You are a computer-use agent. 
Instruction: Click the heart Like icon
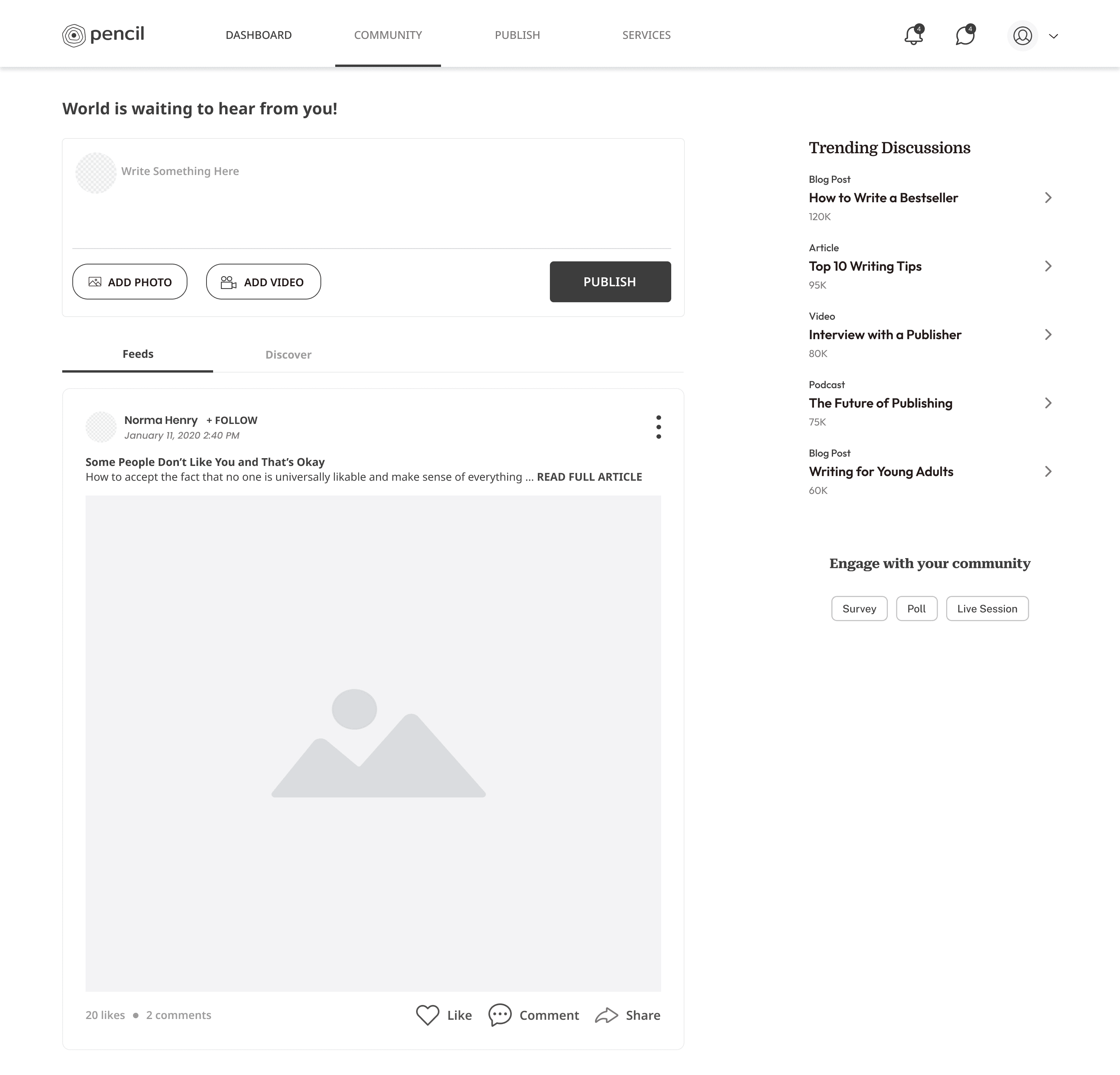(x=427, y=1015)
